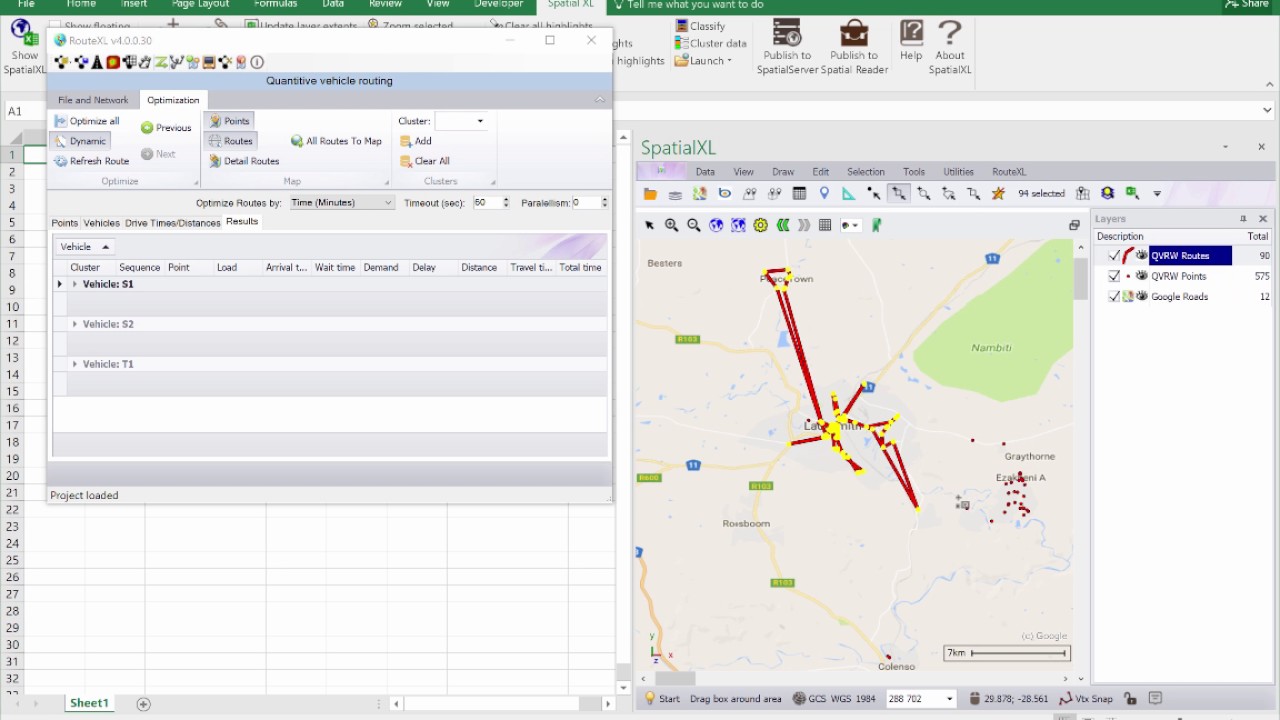Switch to the Vehicles tab
This screenshot has width=1280, height=720.
point(101,223)
